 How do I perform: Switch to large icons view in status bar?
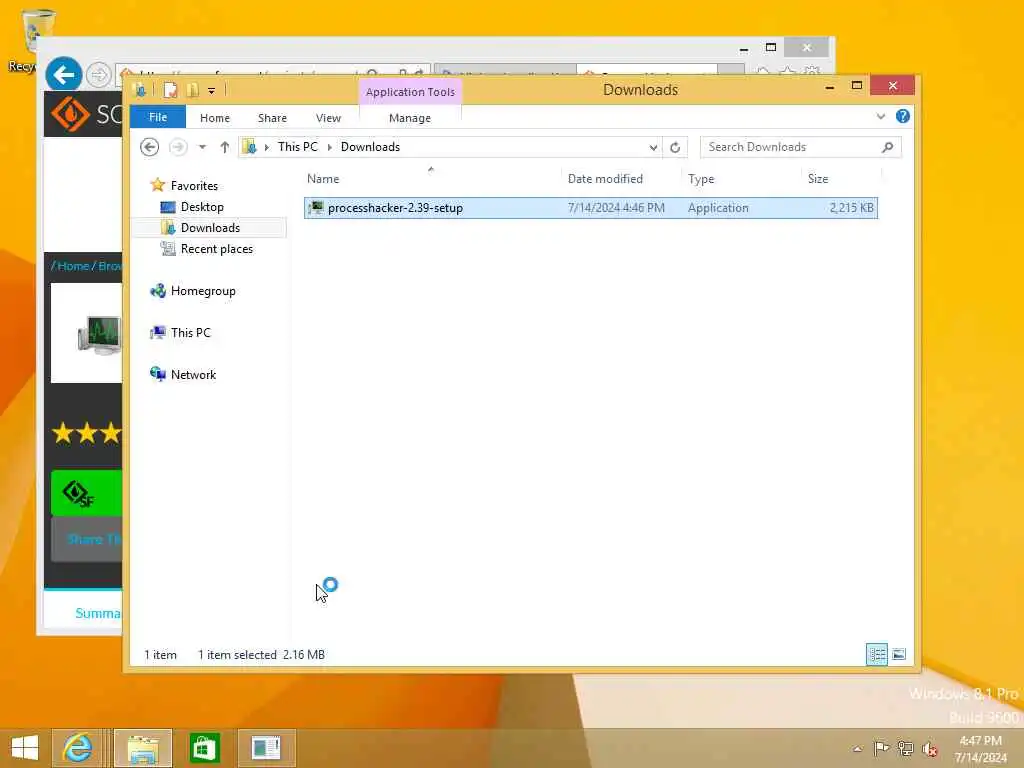(899, 654)
